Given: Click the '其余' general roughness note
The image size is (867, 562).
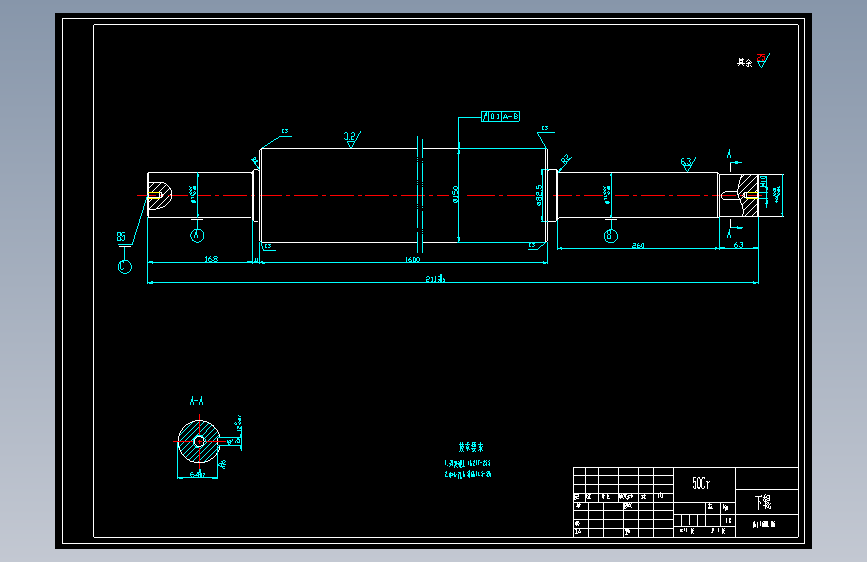Looking at the screenshot, I should point(744,63).
